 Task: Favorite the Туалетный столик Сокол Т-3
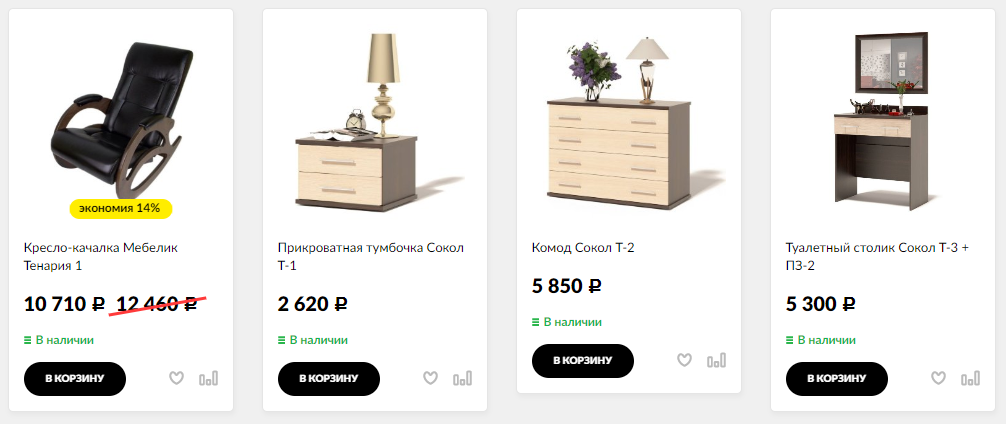coord(939,378)
